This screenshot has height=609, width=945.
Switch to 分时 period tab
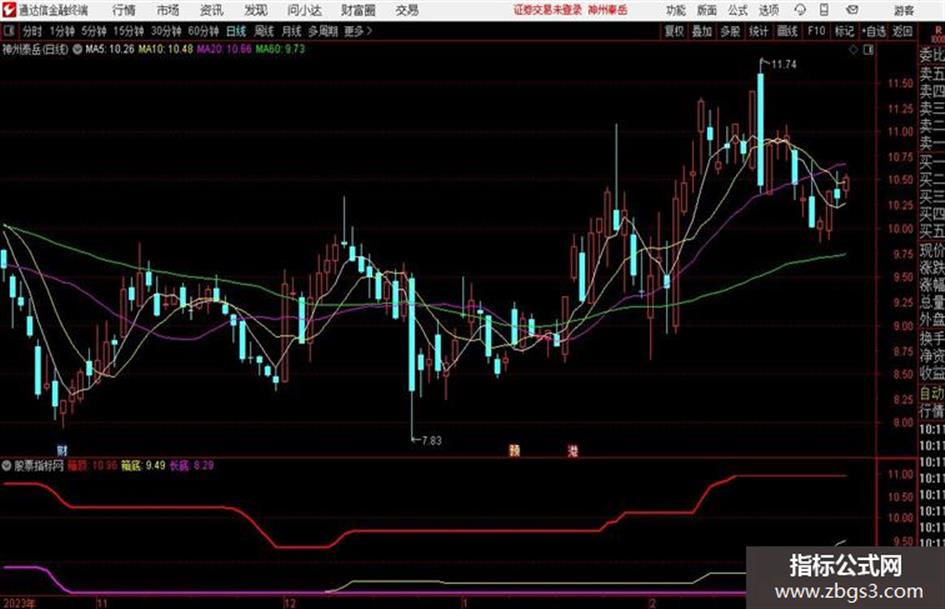pos(33,31)
